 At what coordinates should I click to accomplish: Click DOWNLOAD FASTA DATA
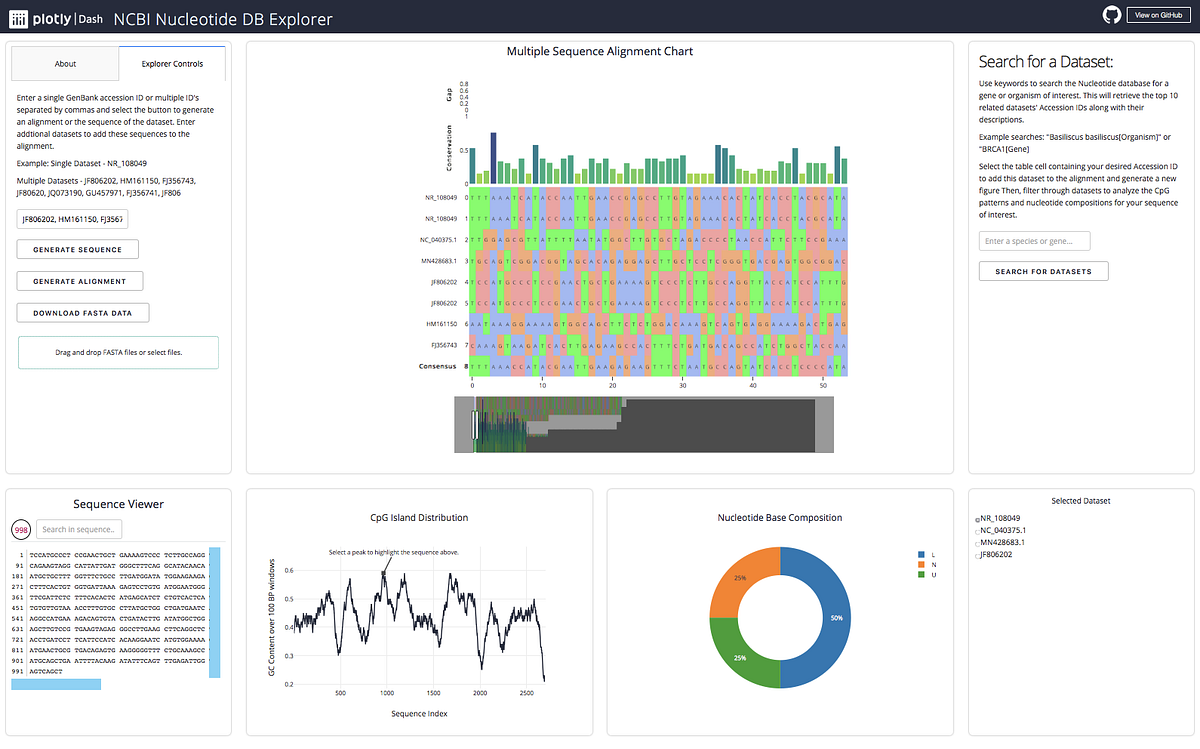click(83, 312)
